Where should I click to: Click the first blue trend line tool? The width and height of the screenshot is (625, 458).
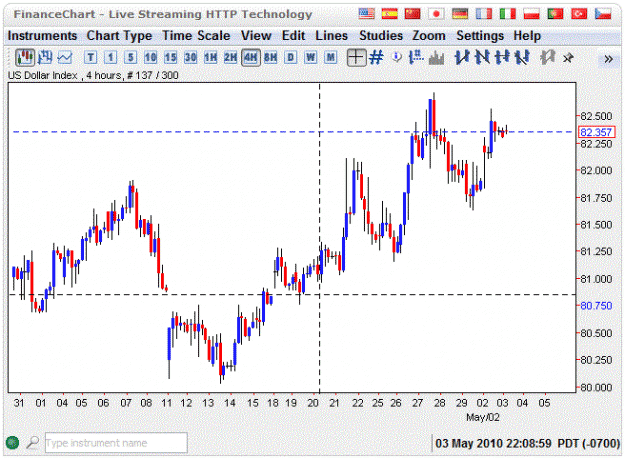point(462,58)
